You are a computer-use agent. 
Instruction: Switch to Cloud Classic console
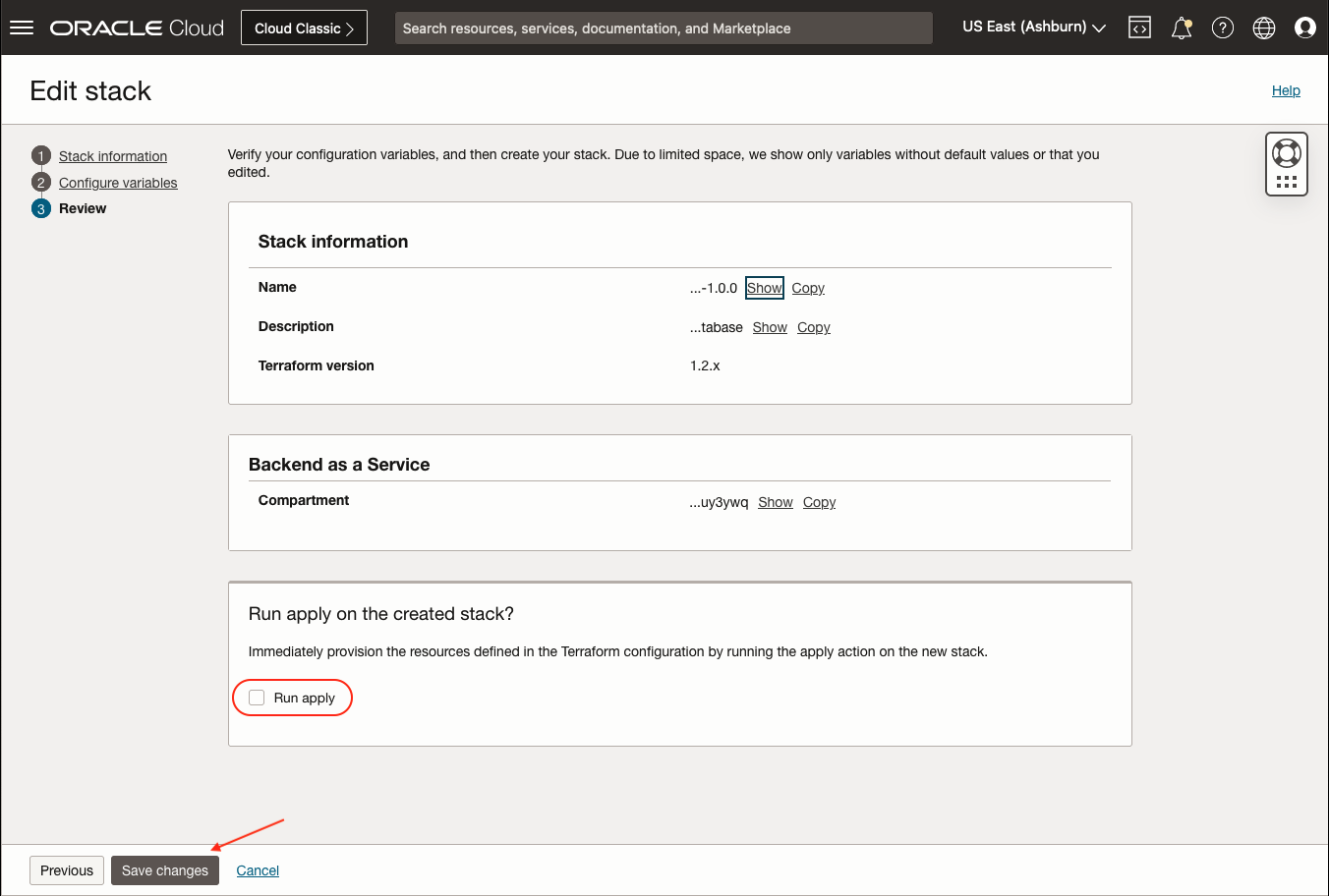[304, 28]
